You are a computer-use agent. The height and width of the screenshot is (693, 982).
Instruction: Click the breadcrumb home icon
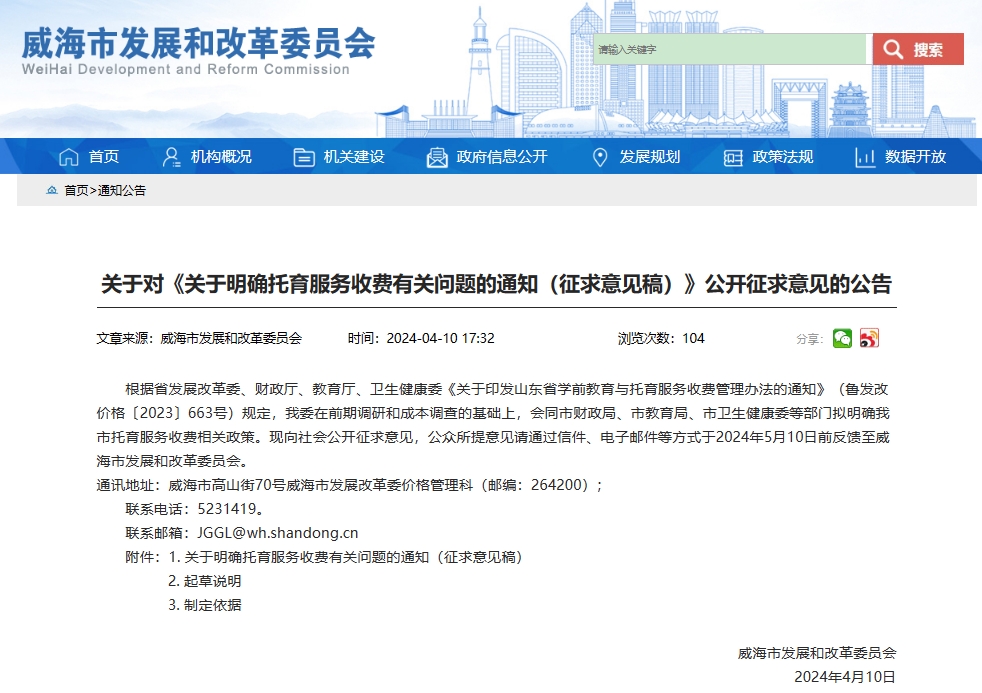52,190
